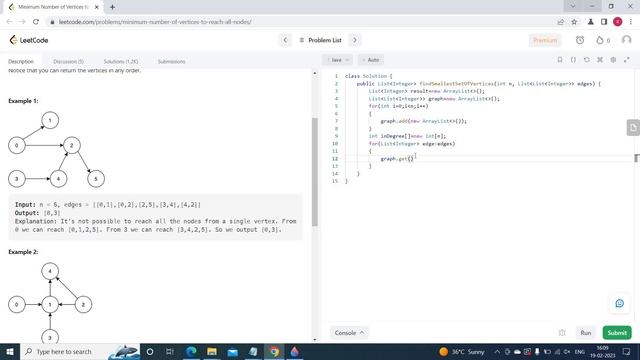Show hidden system tray icons
The width and height of the screenshot is (640, 360).
pyautogui.click(x=497, y=351)
